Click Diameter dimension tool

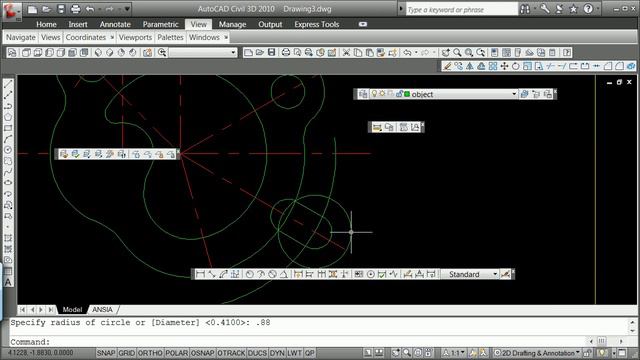point(272,274)
